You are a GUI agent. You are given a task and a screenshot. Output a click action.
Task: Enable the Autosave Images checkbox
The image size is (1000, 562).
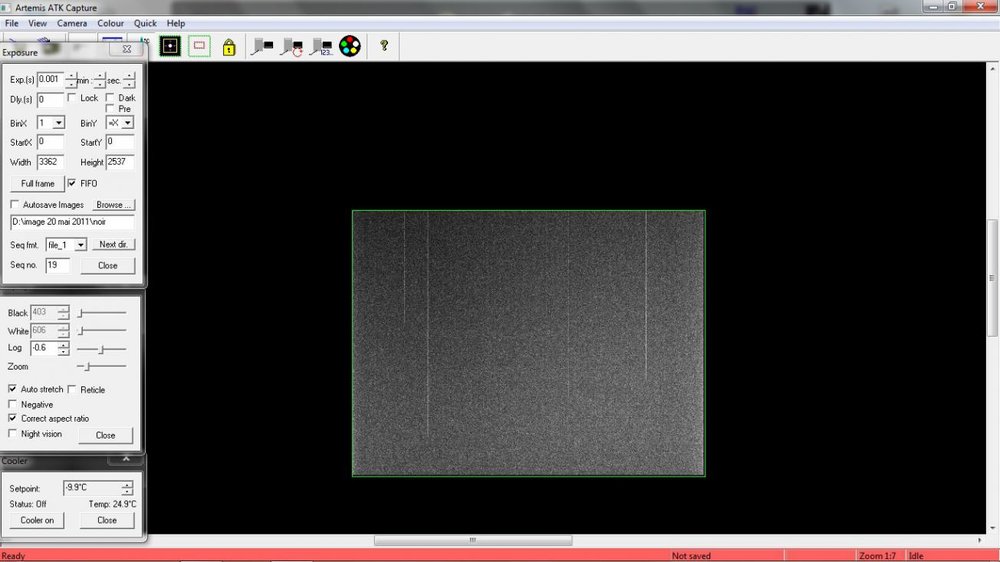(x=15, y=205)
